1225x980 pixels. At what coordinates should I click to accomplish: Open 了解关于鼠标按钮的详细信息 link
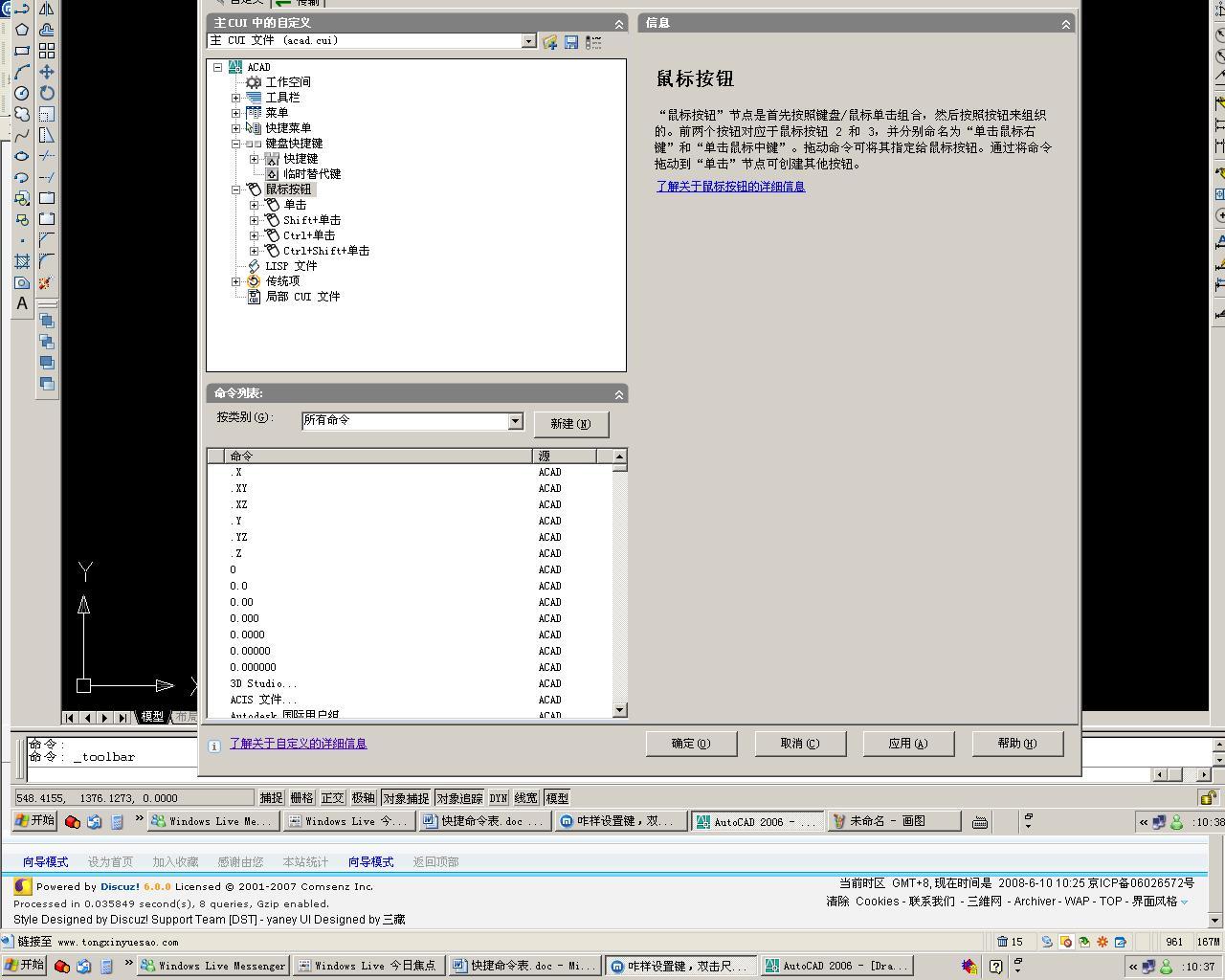[x=730, y=187]
